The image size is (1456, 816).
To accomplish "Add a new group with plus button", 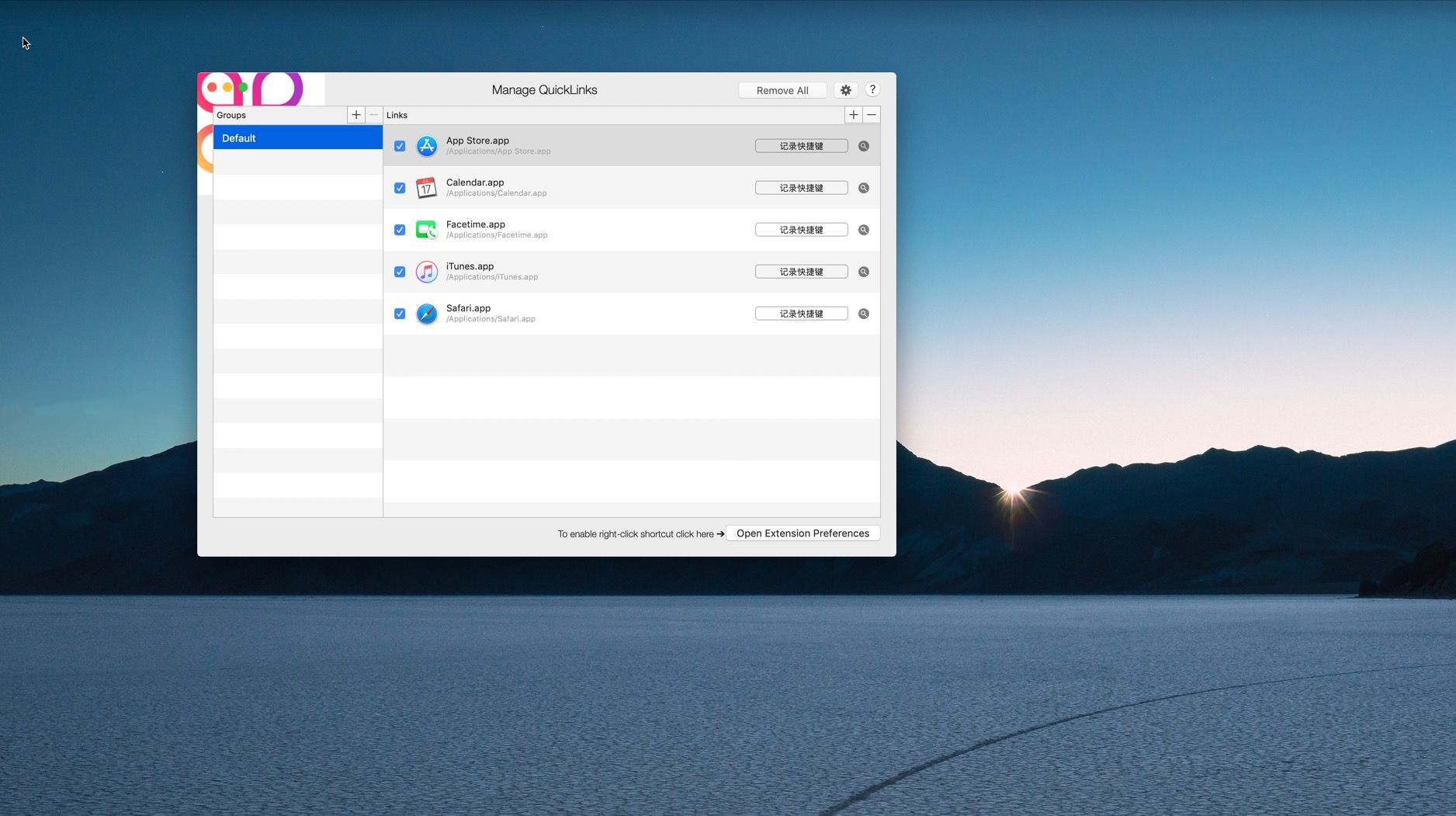I will (x=356, y=115).
